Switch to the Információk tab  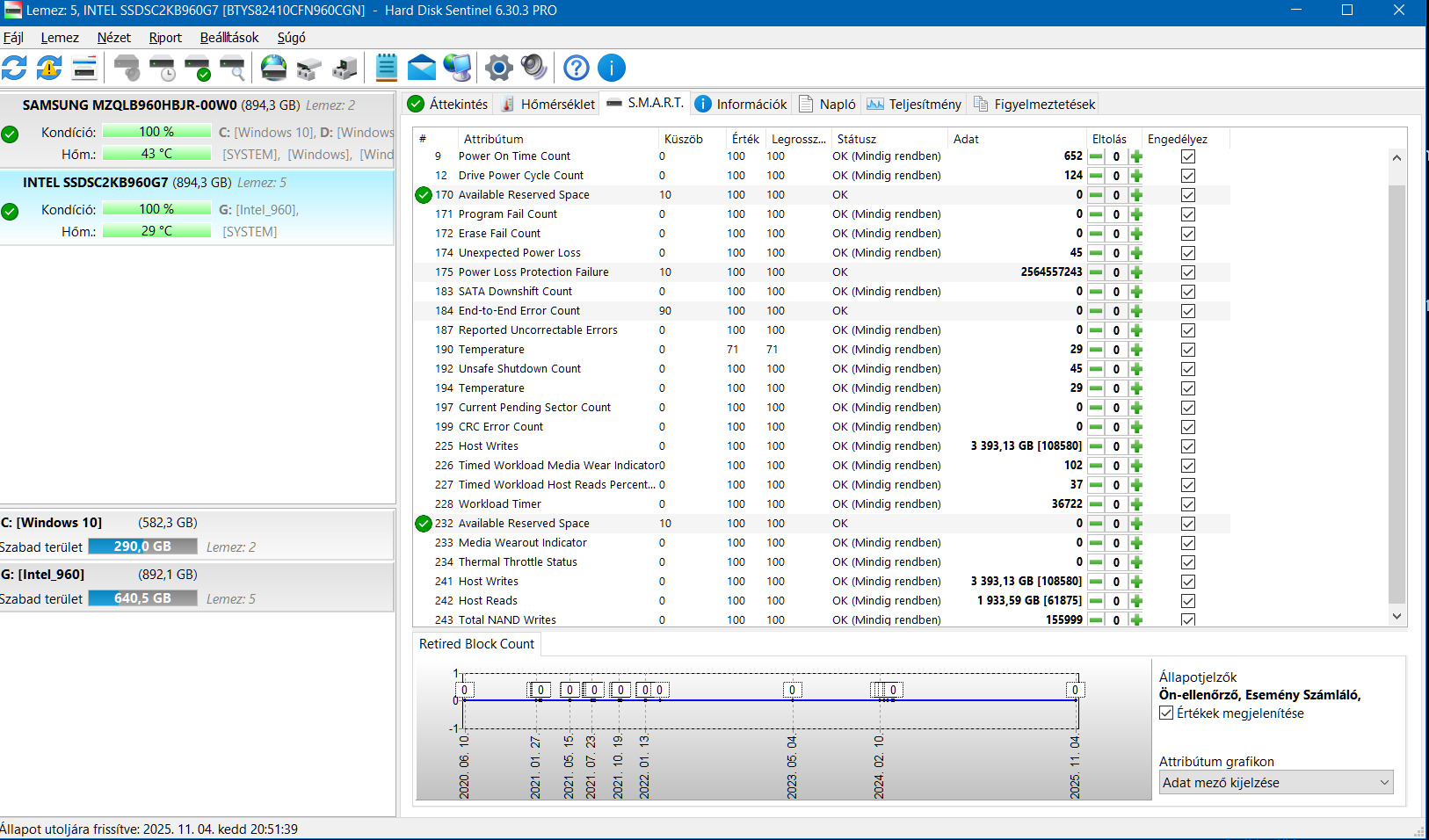pyautogui.click(x=741, y=105)
